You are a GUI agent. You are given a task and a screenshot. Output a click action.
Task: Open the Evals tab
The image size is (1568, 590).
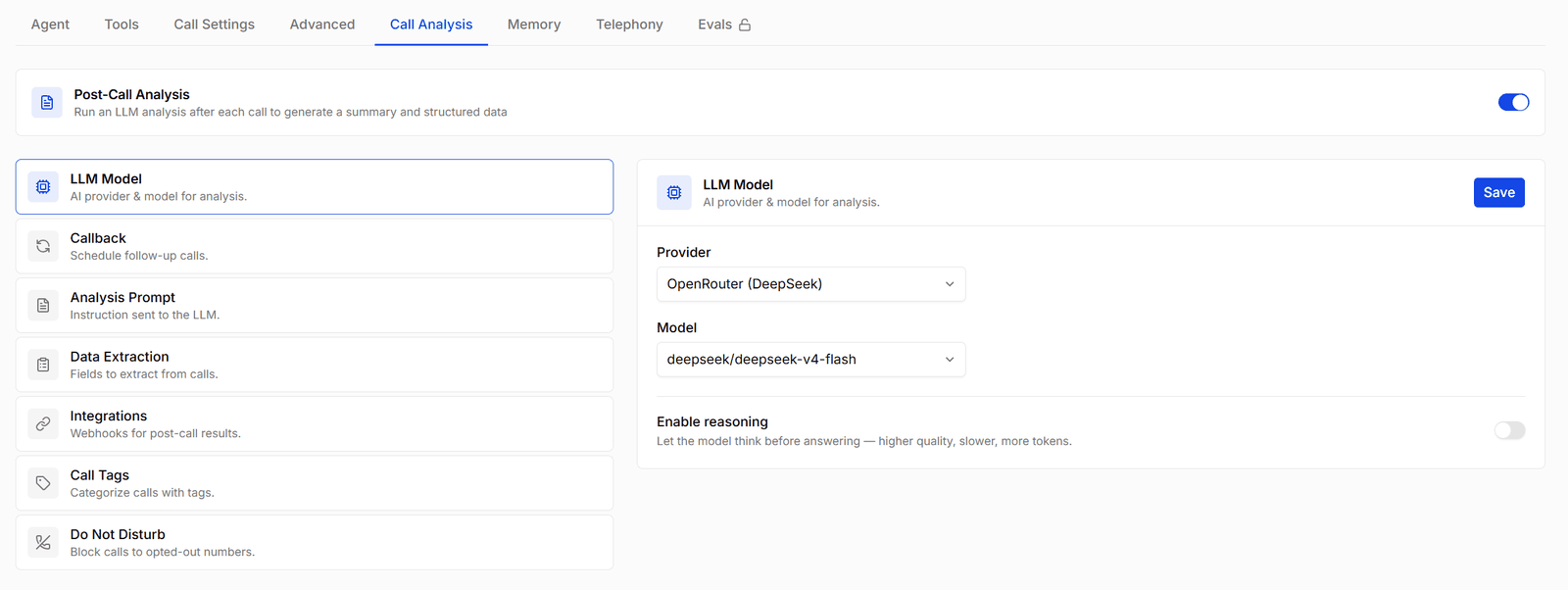tap(724, 25)
